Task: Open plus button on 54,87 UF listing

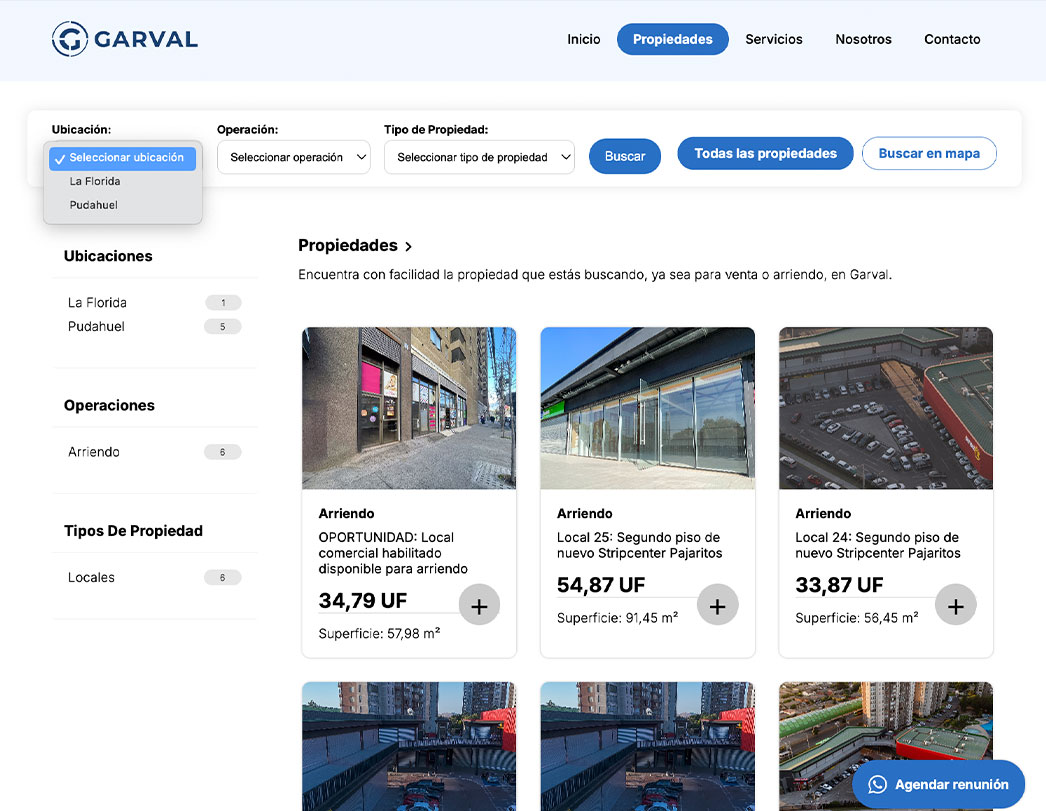Action: pyautogui.click(x=717, y=606)
